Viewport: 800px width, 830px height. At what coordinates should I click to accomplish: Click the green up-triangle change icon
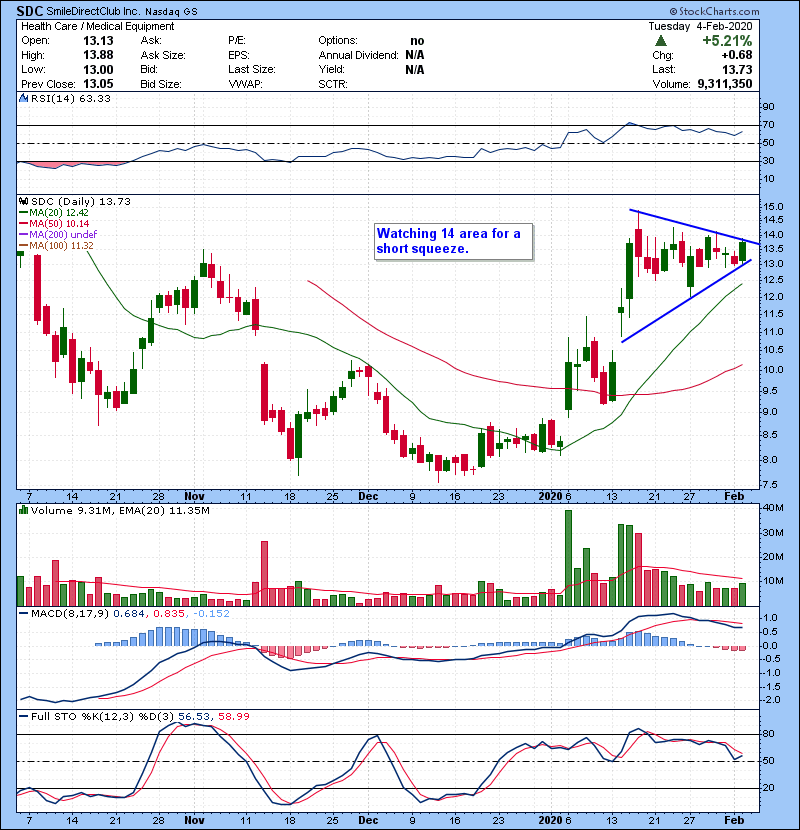[x=660, y=41]
